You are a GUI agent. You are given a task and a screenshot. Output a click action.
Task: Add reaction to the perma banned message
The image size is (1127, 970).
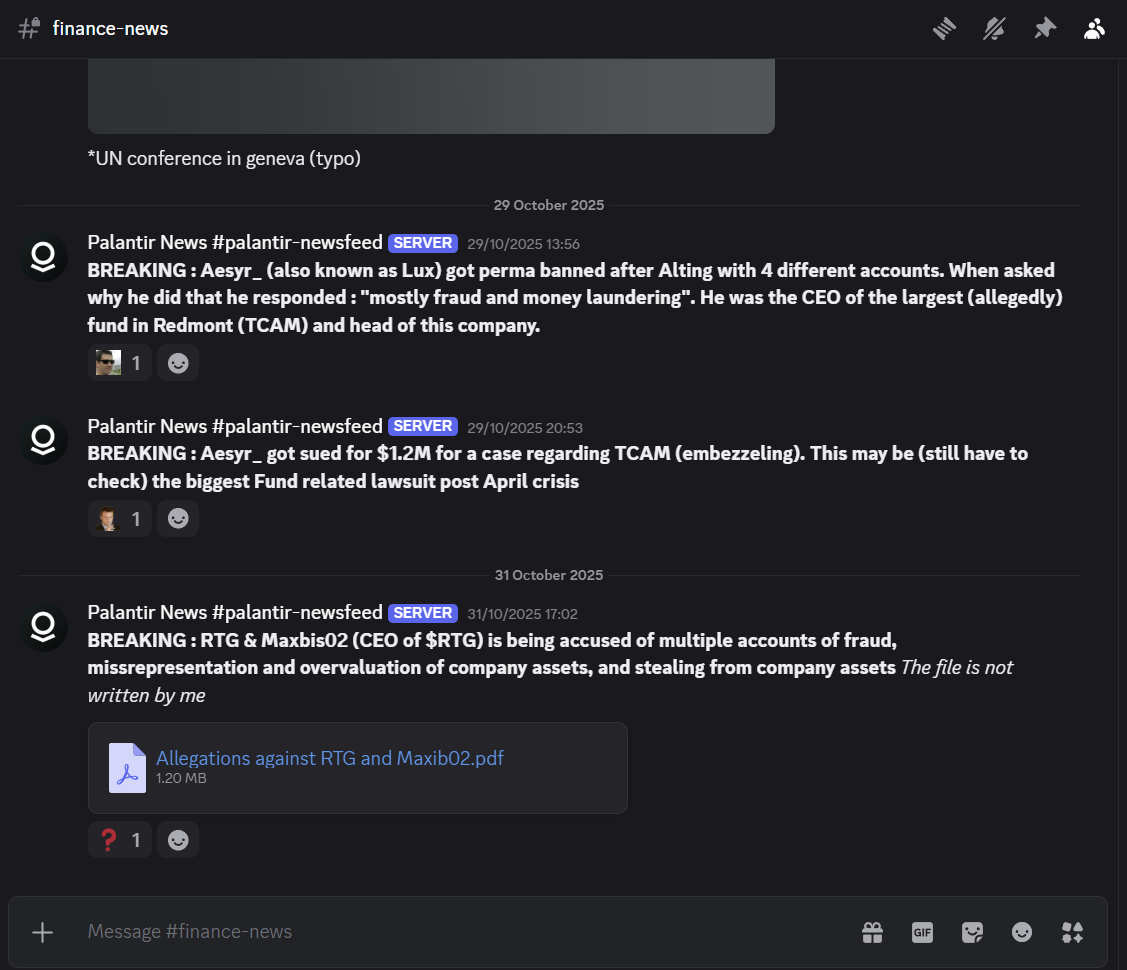178,363
